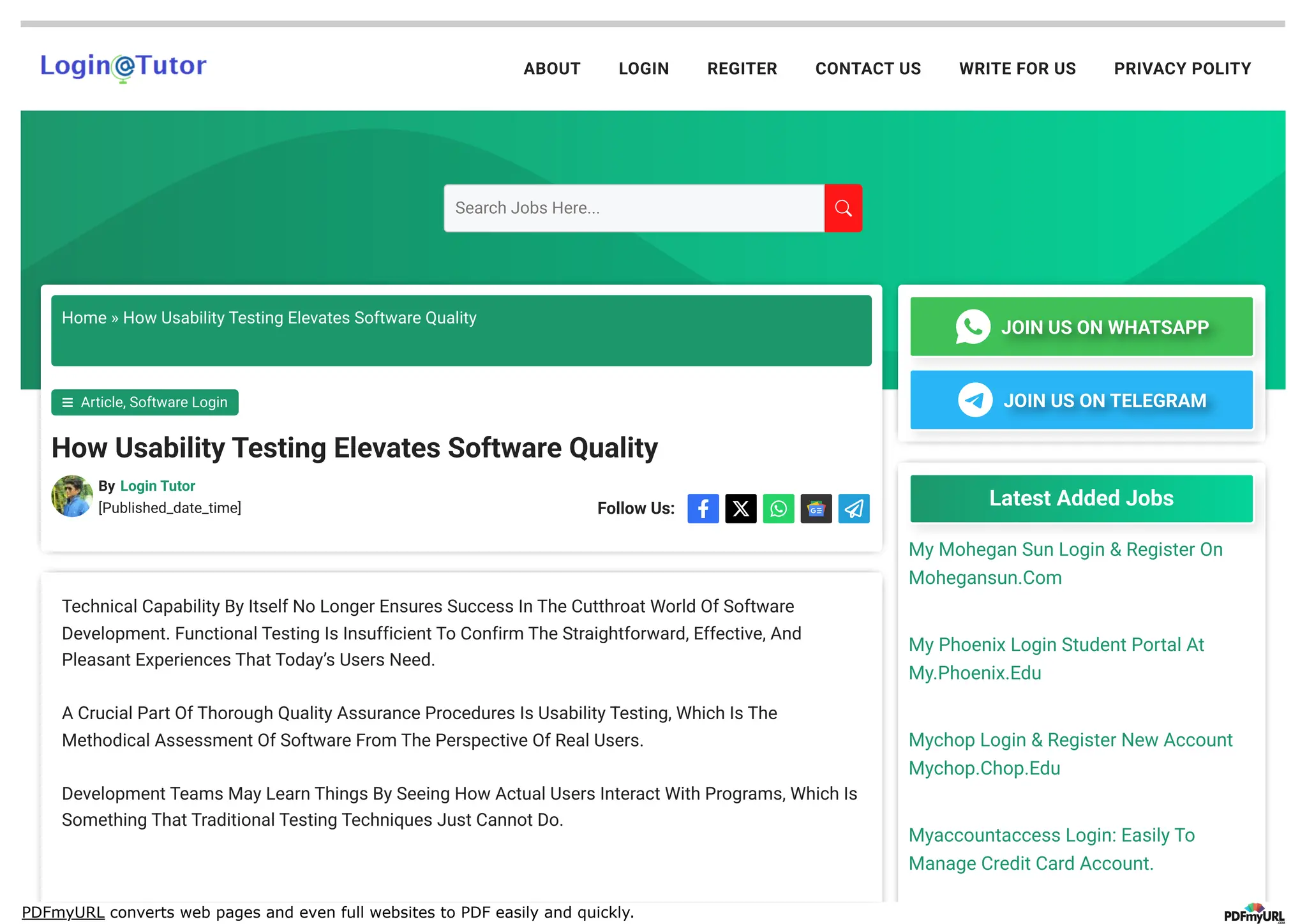The height and width of the screenshot is (924, 1307).
Task: Click the PDFmyURL footer link
Action: click(63, 913)
